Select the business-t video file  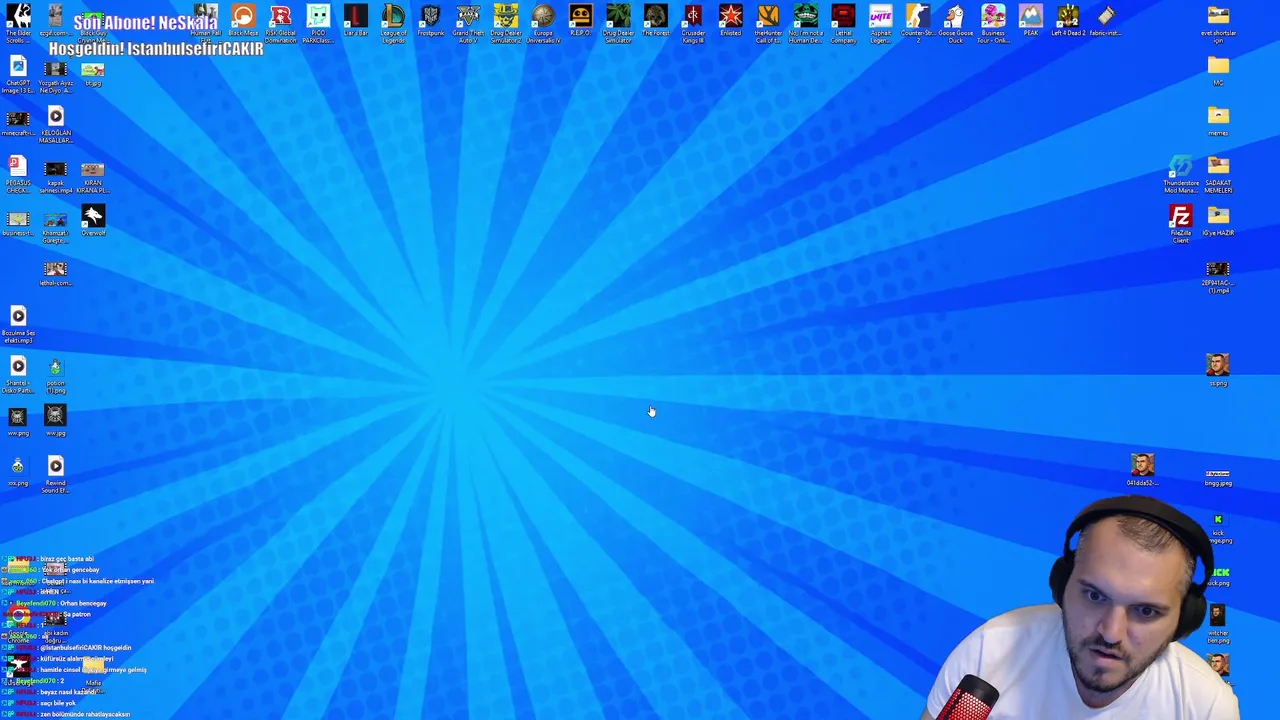18,222
